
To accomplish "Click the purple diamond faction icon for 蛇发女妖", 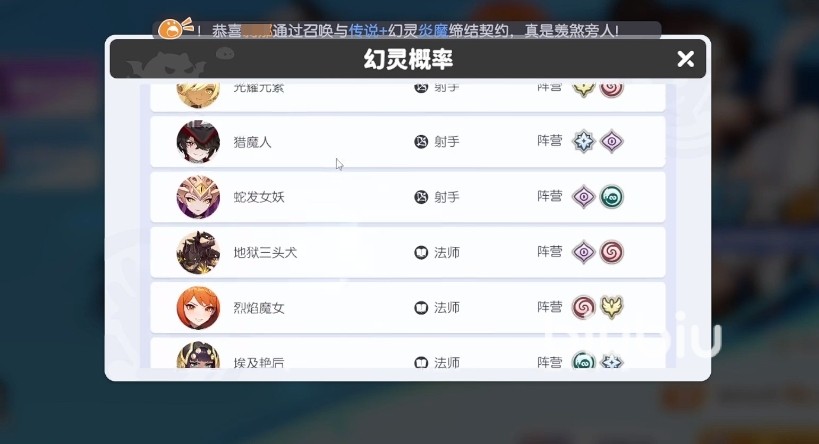I will pyautogui.click(x=583, y=197).
